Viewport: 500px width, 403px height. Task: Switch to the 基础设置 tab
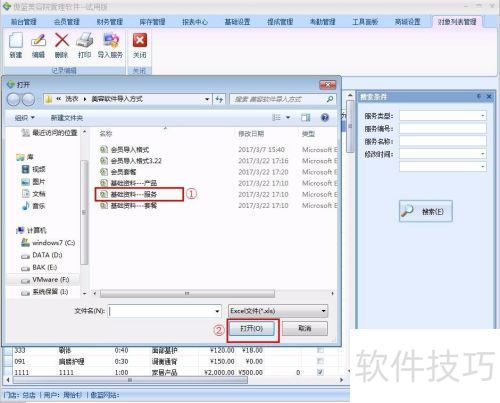tap(237, 22)
